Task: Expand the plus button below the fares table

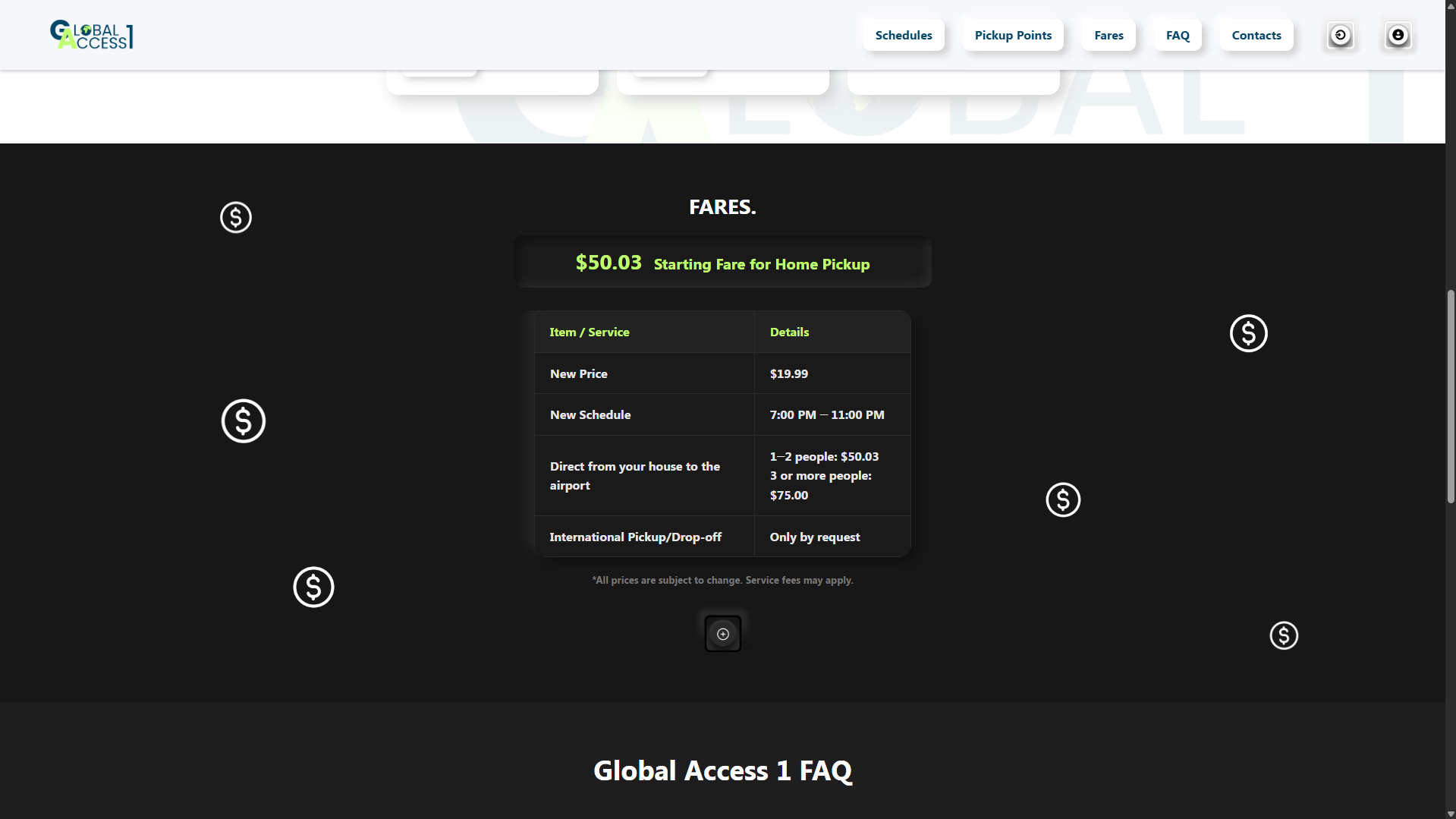Action: point(722,633)
